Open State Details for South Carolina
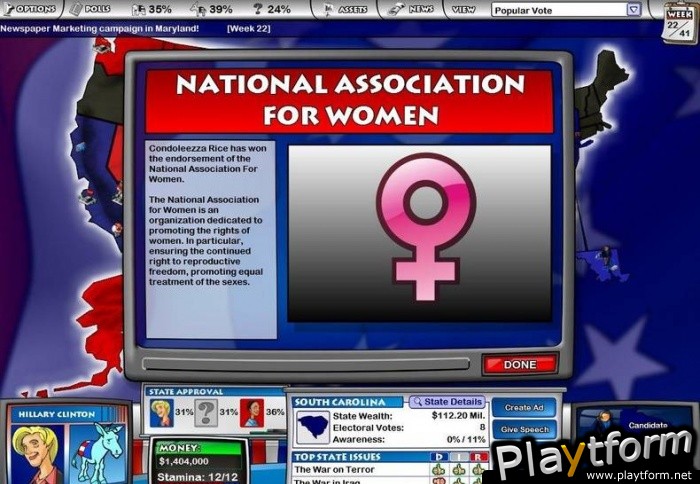 [x=448, y=402]
